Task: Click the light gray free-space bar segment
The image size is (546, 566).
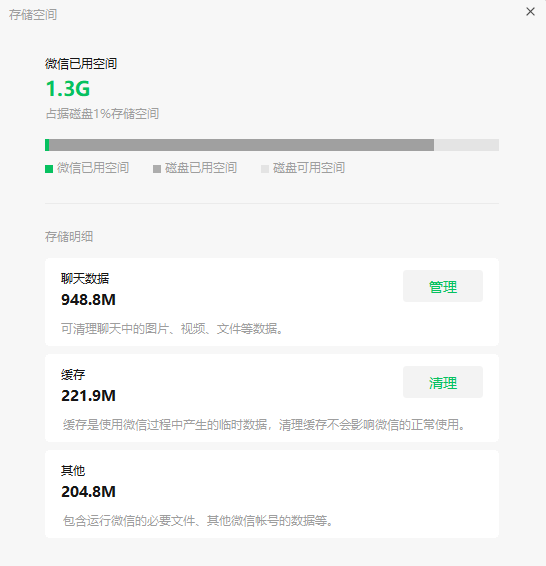Action: [467, 145]
